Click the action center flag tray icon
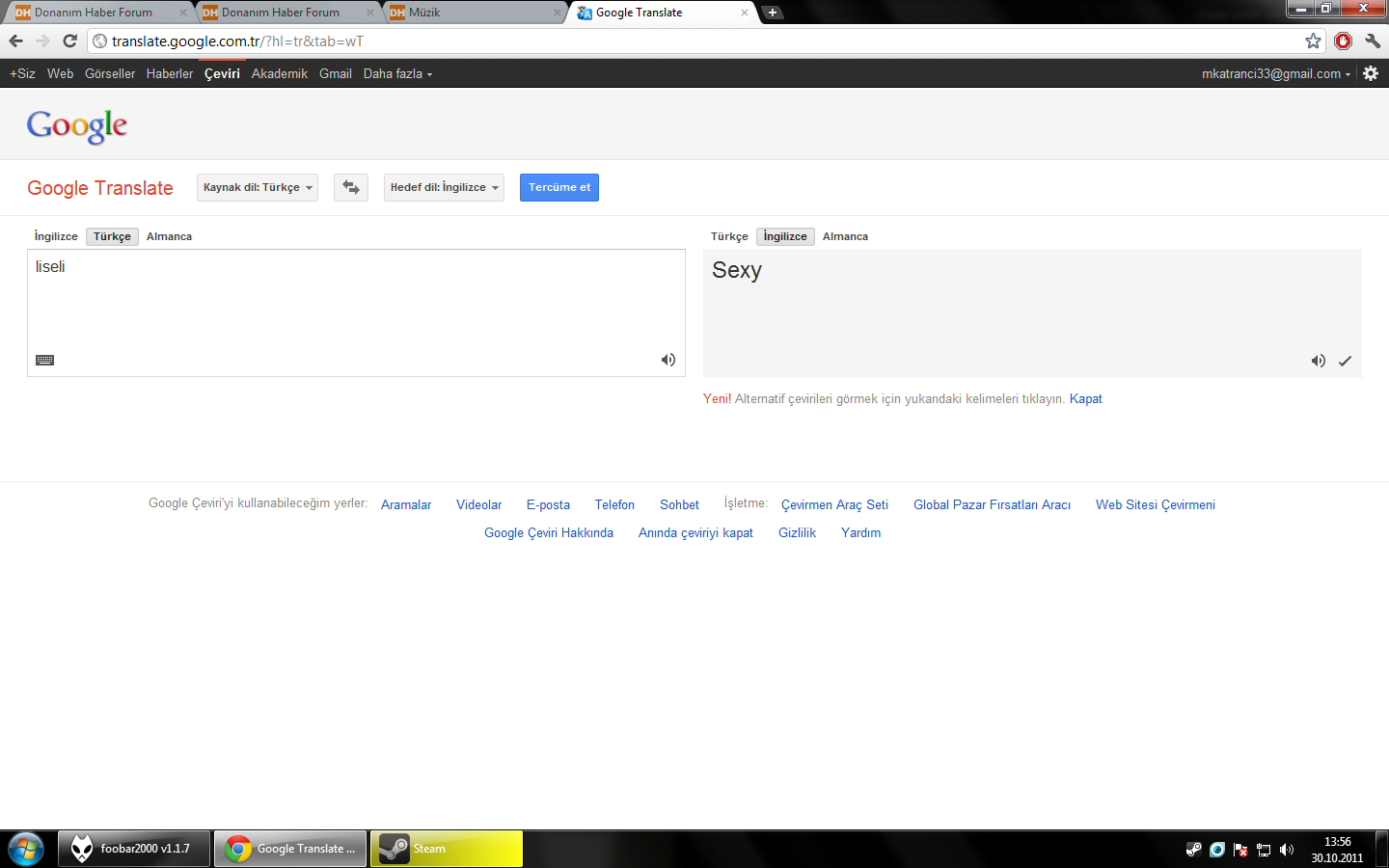The height and width of the screenshot is (868, 1389). [1240, 850]
